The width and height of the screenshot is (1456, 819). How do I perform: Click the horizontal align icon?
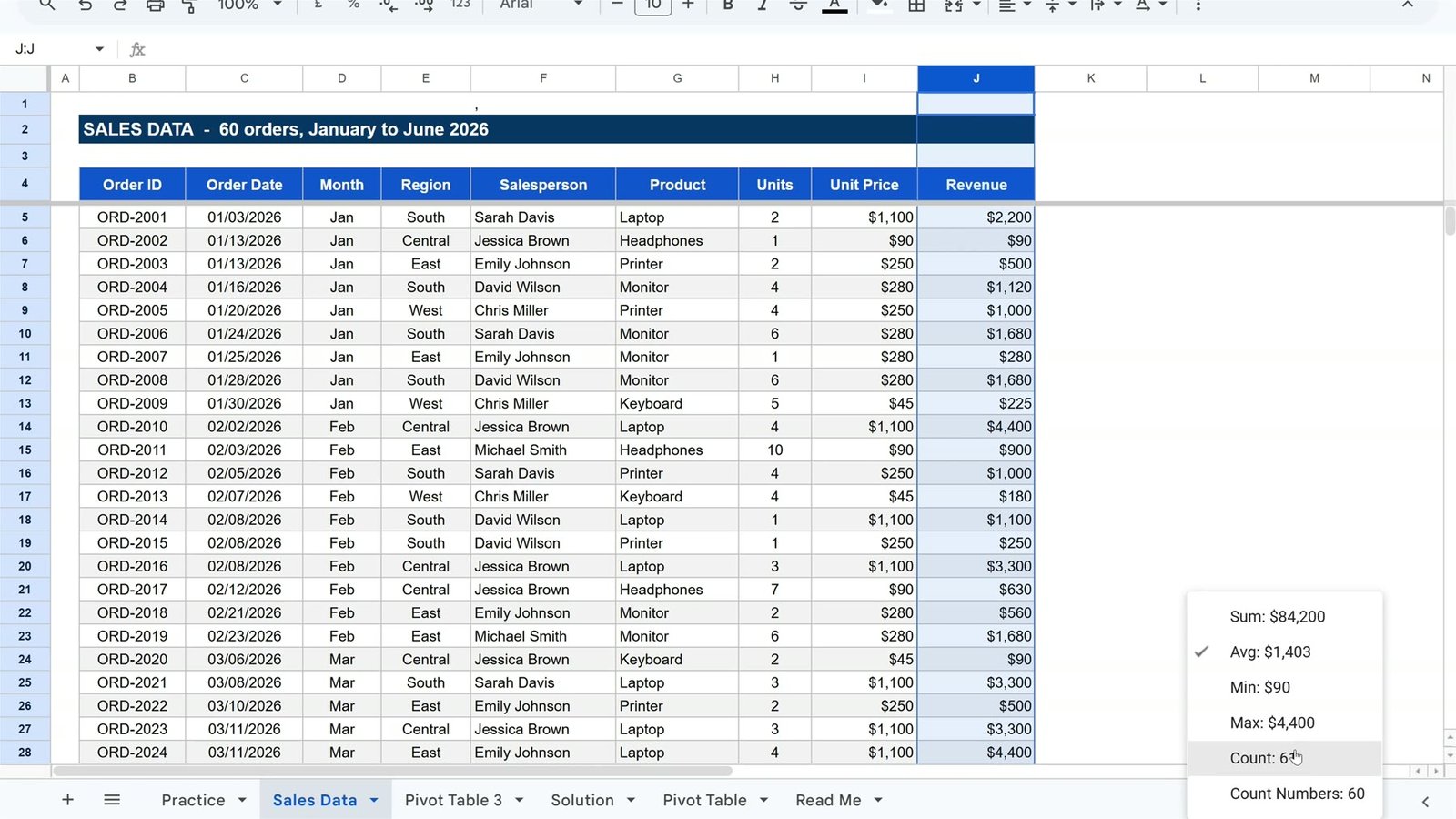click(1007, 5)
